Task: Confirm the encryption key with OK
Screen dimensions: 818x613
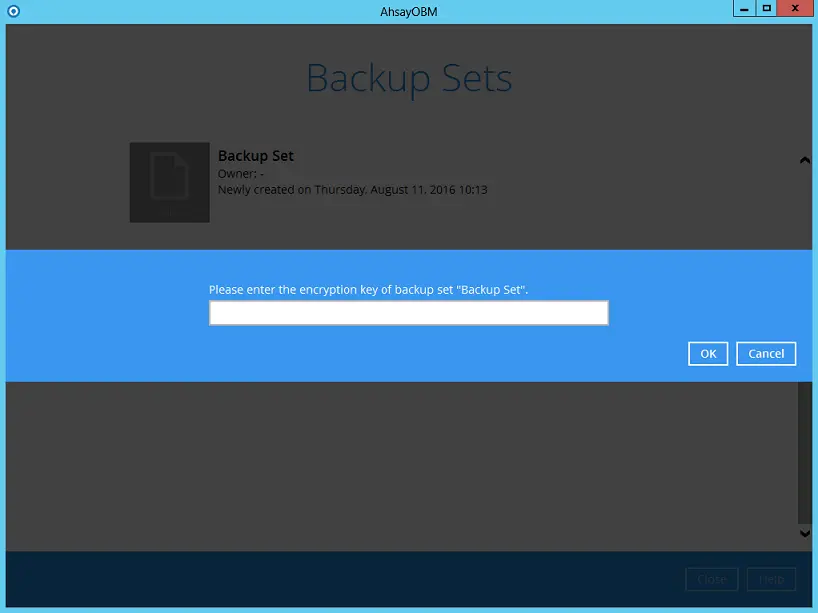Action: 708,353
